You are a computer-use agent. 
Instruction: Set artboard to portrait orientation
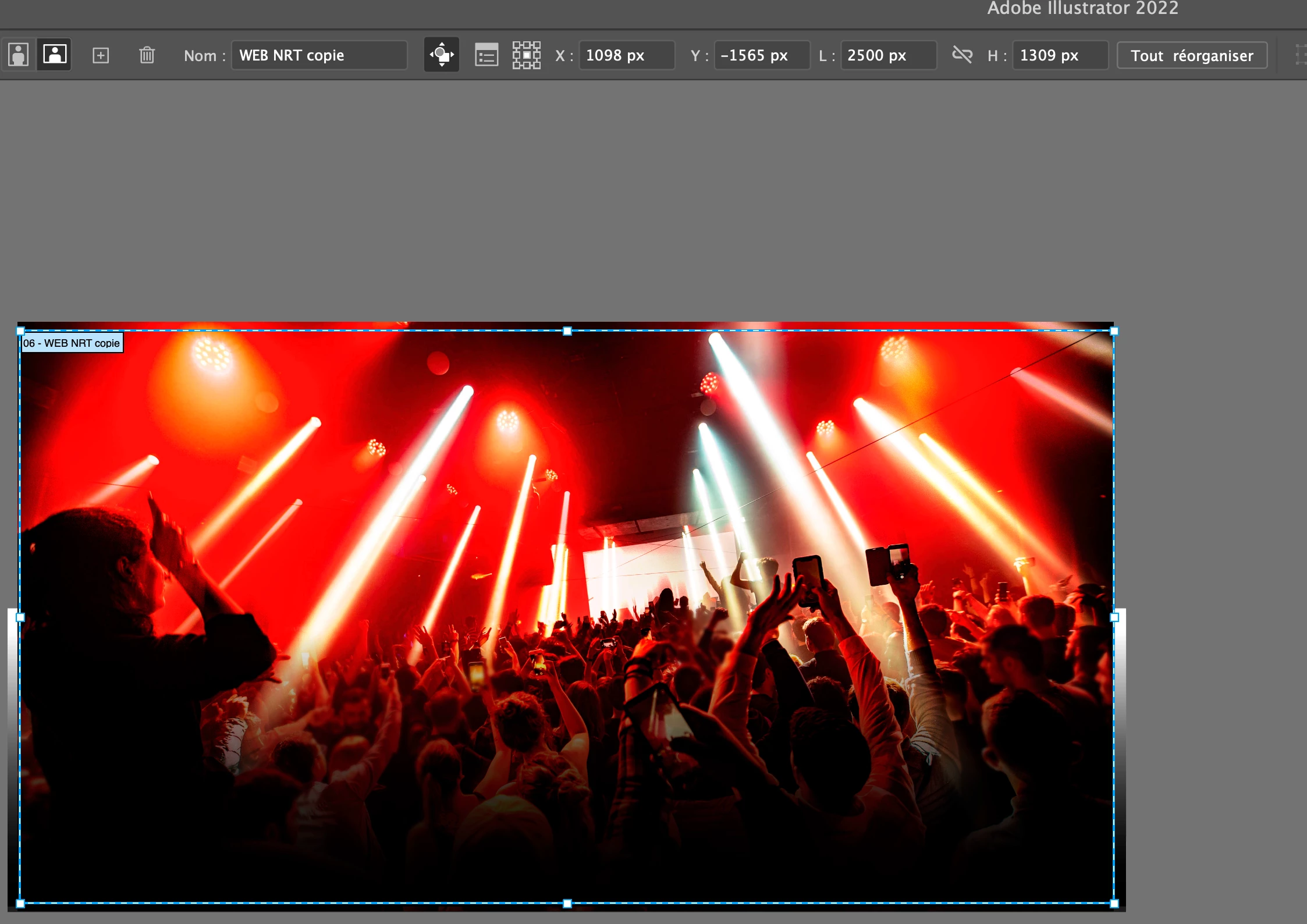coord(18,55)
